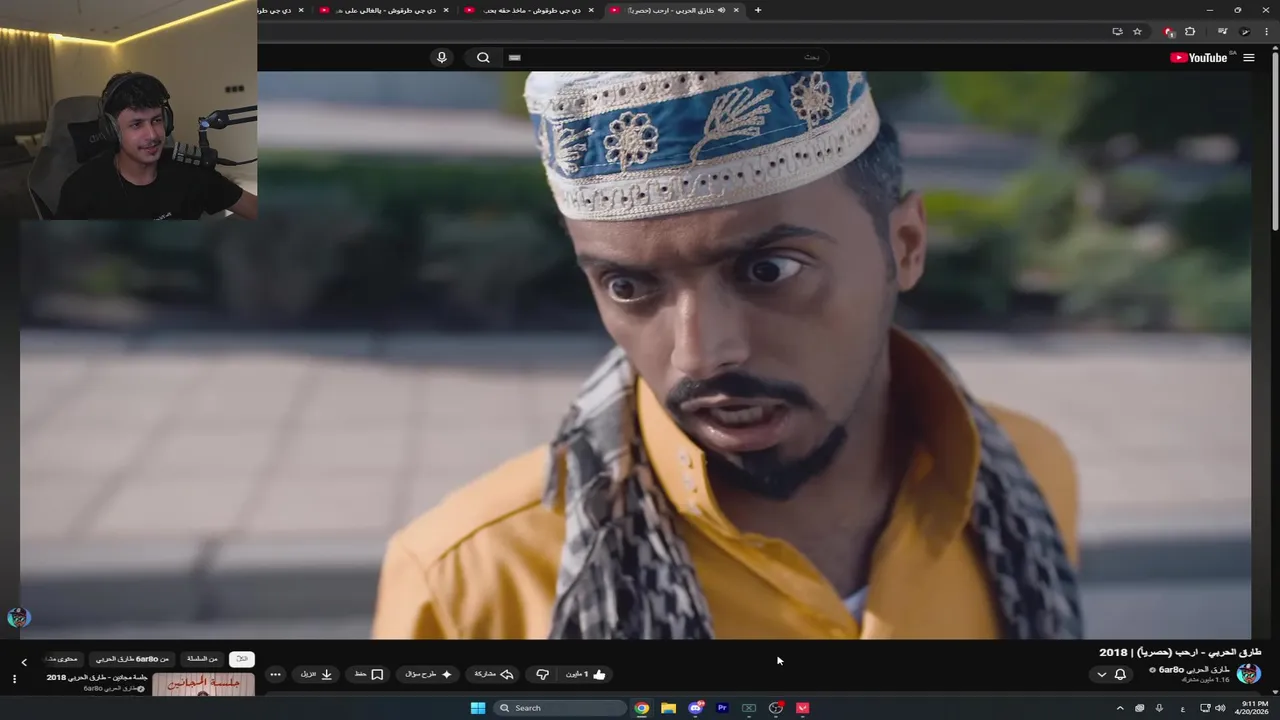Screen dimensions: 1280x720
Task: Open the clock showing 9:11 PM
Action: (x=1254, y=708)
